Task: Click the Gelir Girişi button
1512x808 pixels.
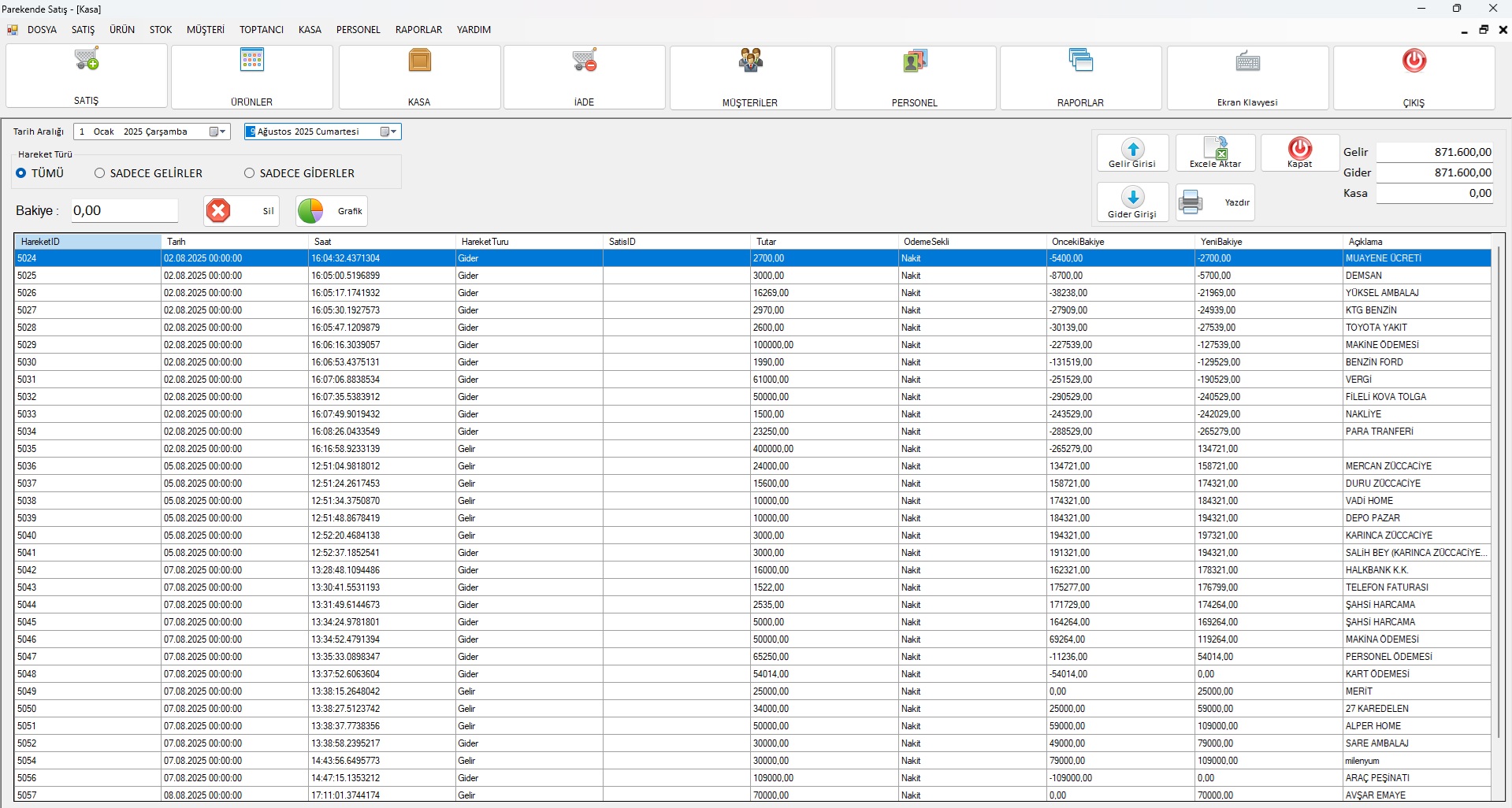Action: coord(1132,153)
